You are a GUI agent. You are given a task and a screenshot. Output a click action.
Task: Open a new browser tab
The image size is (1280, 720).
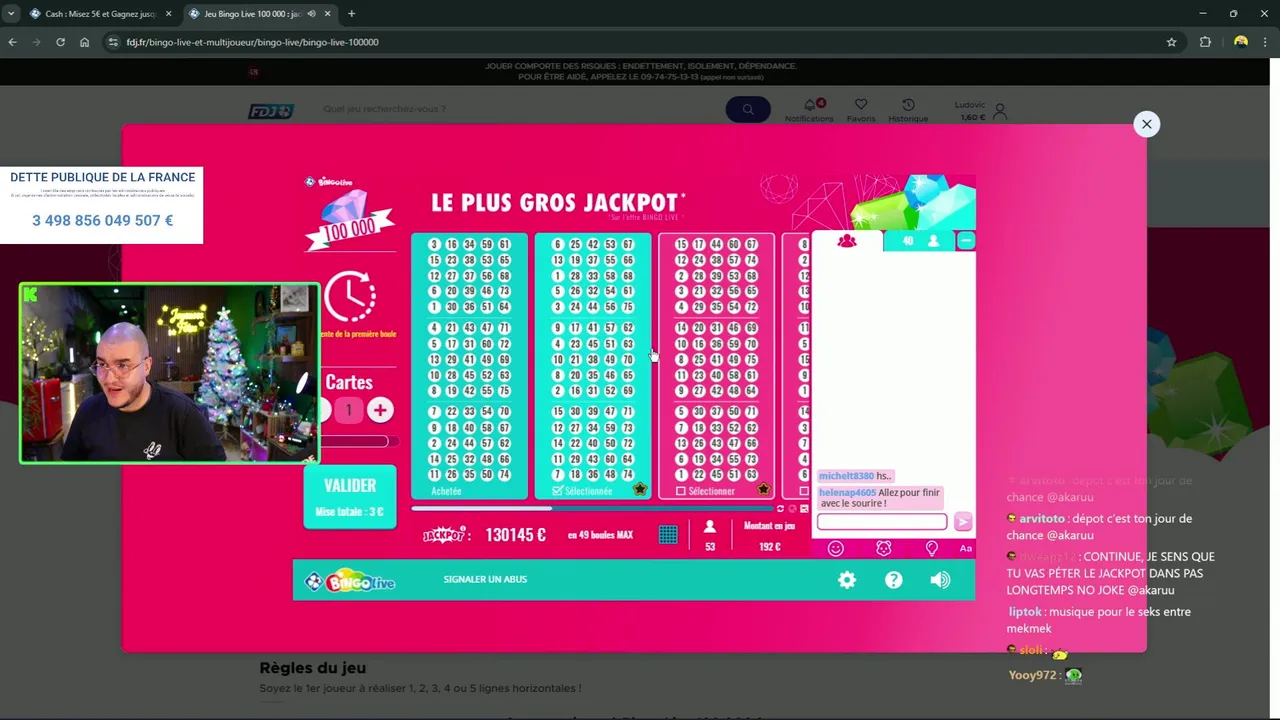(x=351, y=14)
